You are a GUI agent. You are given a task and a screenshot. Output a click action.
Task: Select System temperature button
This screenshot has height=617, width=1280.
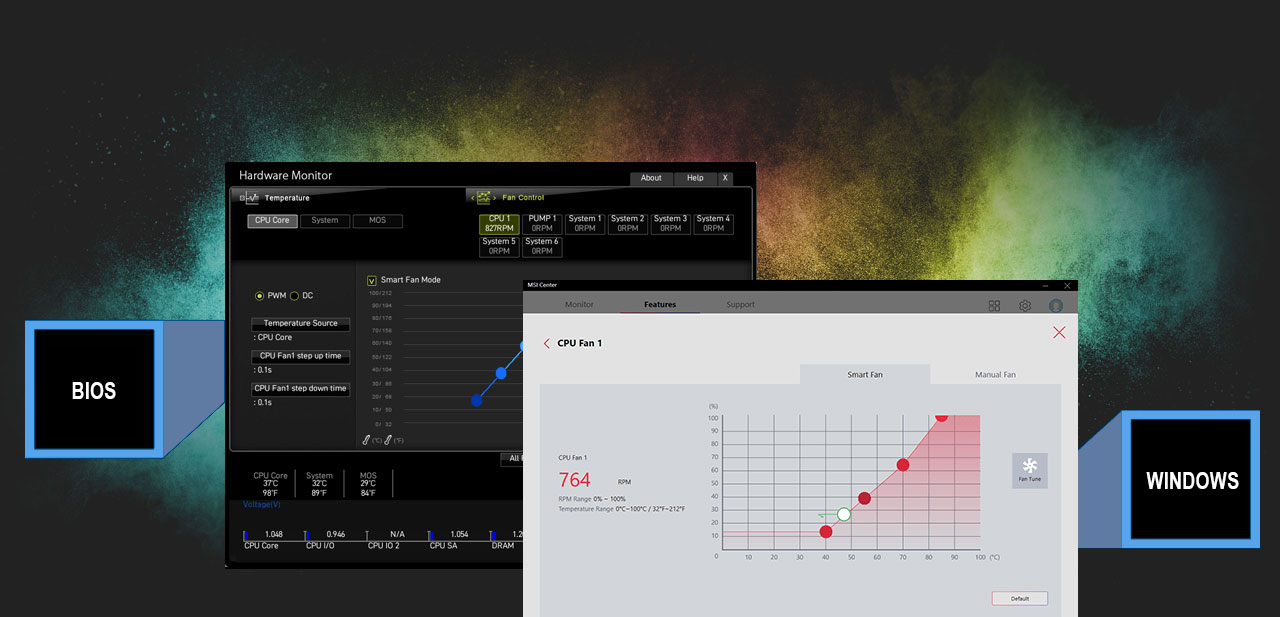tap(325, 220)
